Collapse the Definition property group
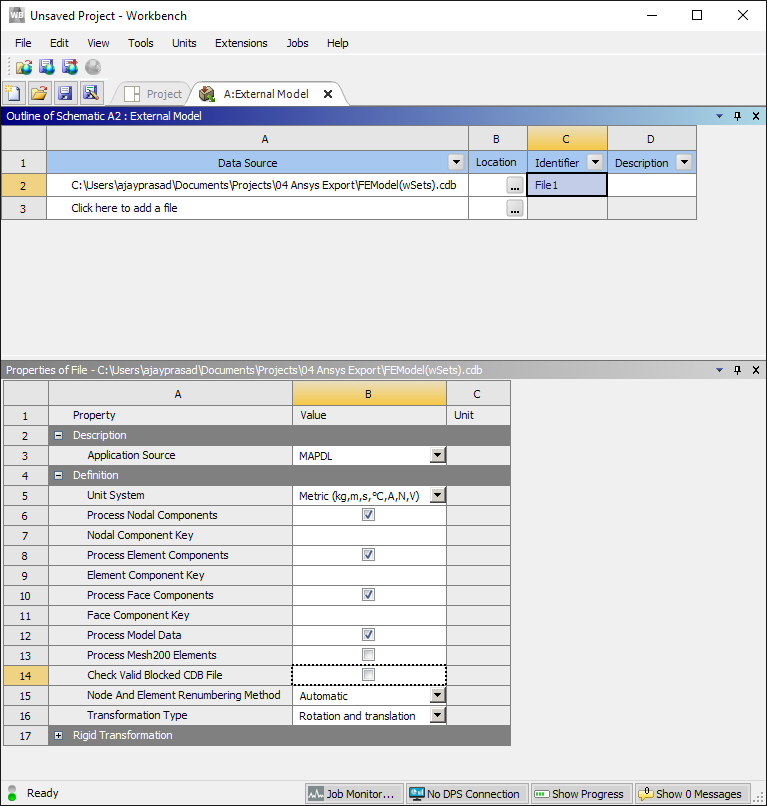767x806 pixels. 59,475
